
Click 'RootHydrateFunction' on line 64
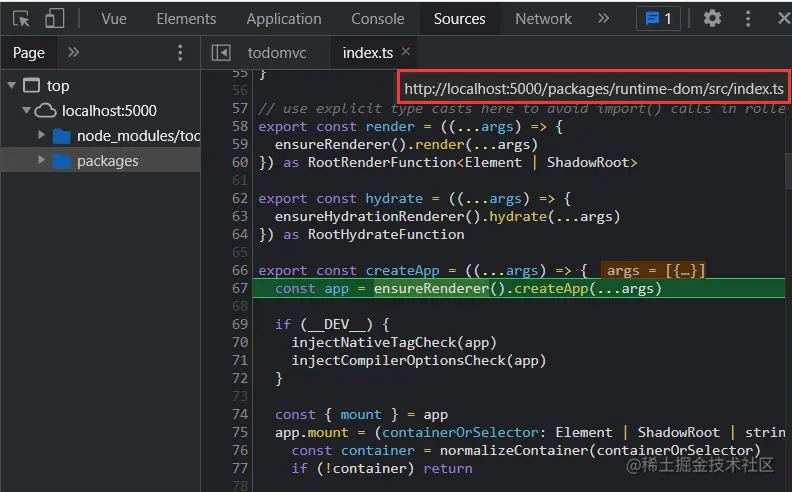386,234
